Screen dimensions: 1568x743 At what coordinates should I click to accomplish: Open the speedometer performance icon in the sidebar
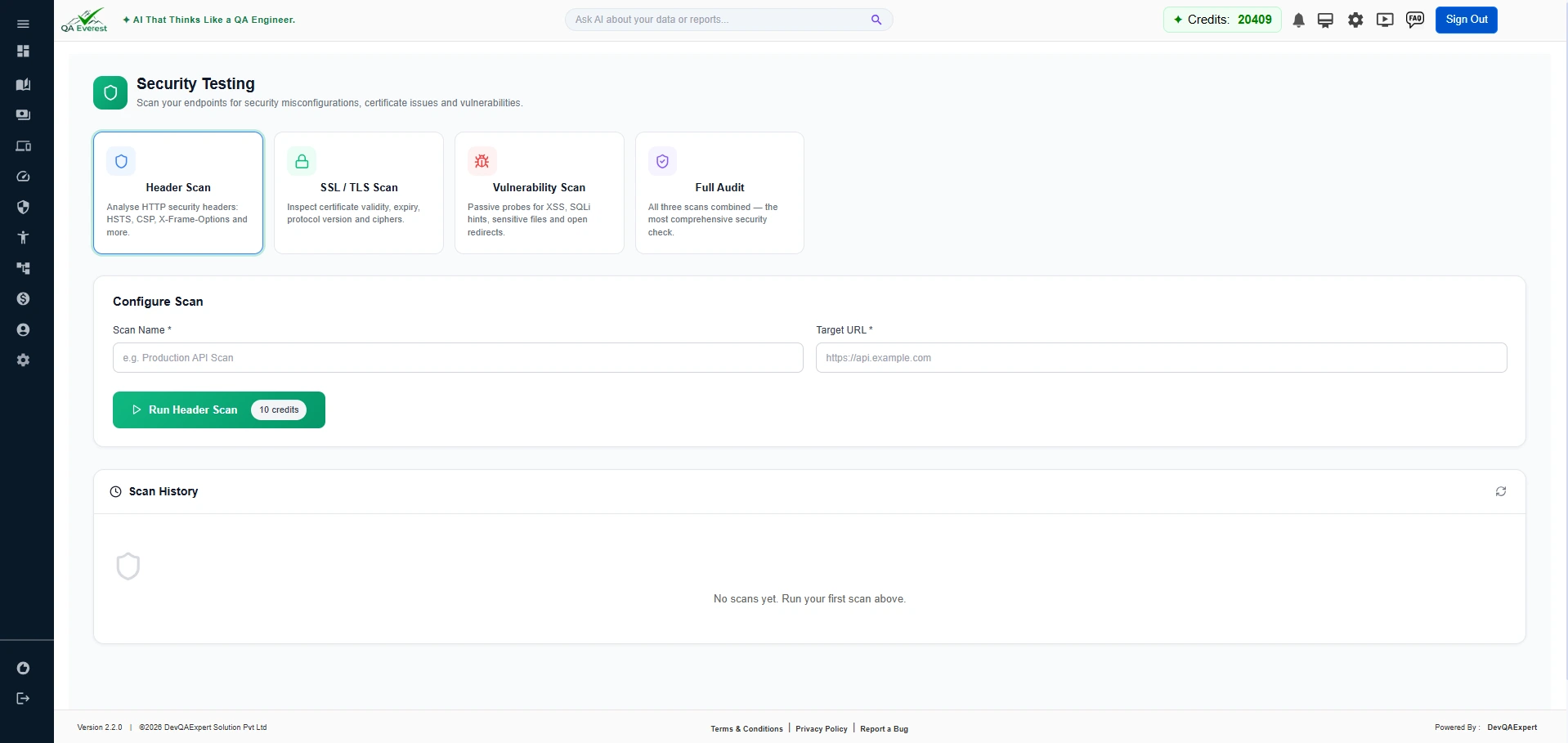pos(23,177)
